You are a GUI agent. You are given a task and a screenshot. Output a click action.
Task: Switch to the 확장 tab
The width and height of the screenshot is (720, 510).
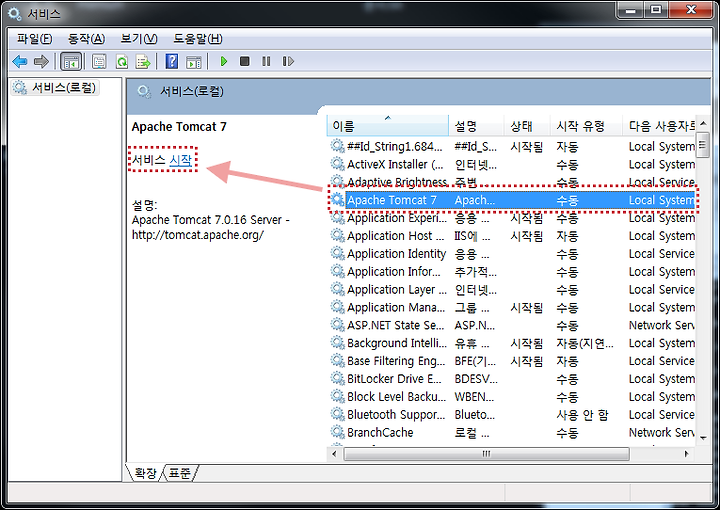click(x=145, y=473)
